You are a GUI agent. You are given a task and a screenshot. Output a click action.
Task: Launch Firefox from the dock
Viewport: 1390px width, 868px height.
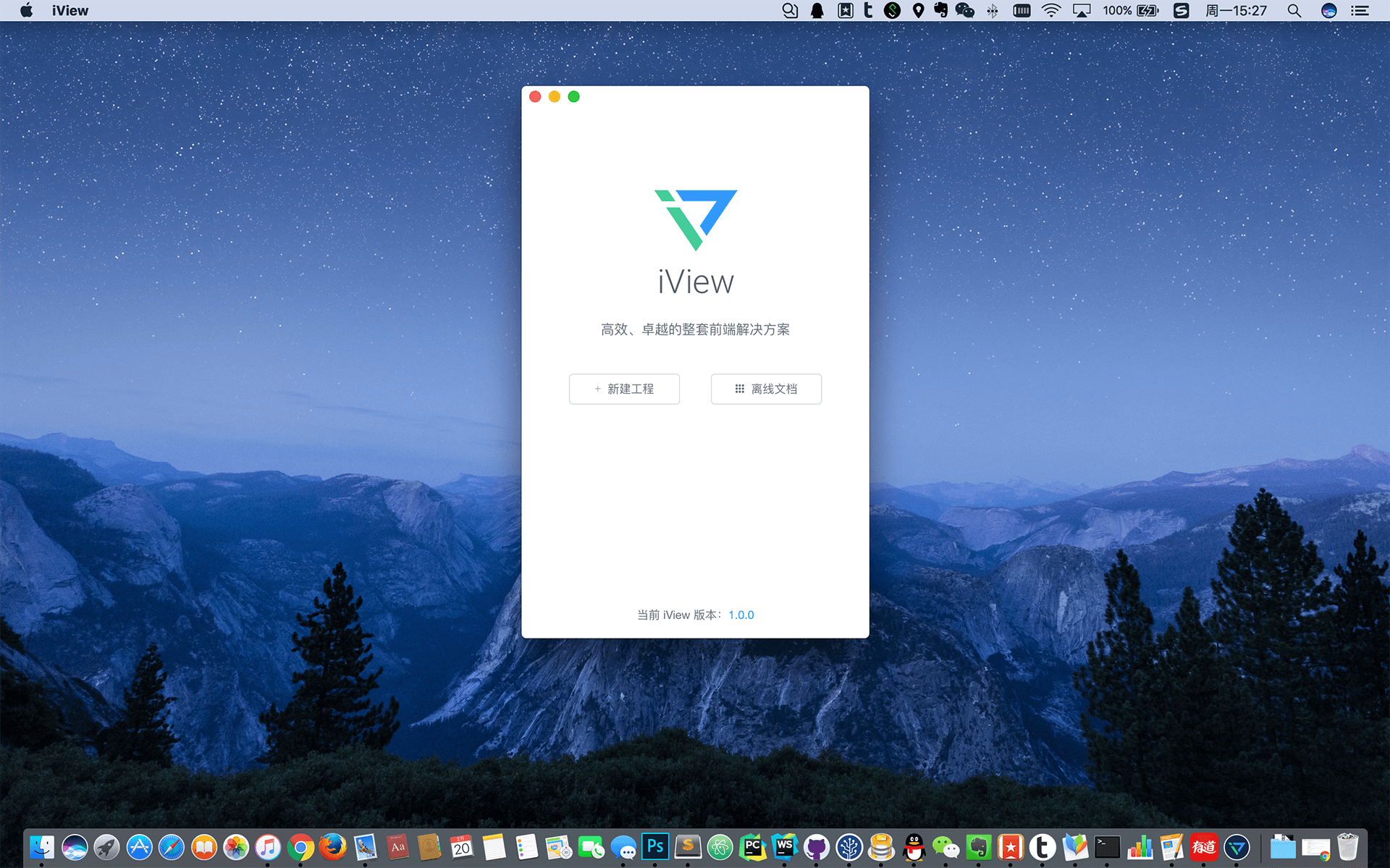coord(333,847)
